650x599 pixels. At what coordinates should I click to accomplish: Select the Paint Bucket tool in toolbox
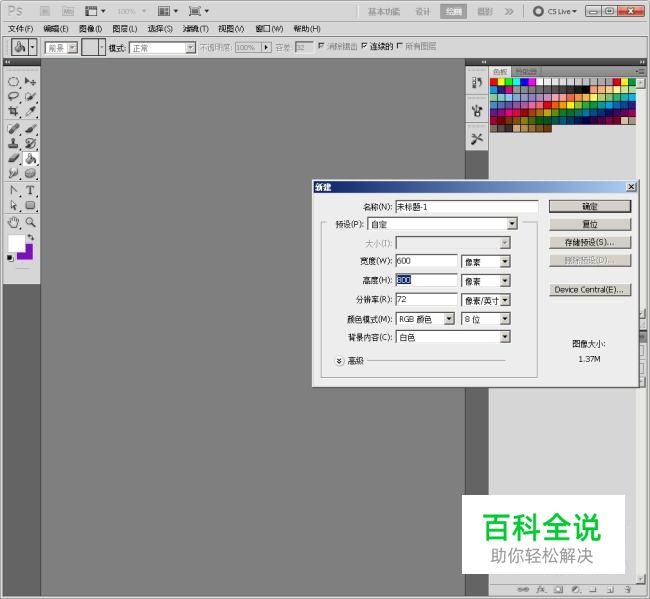pos(30,158)
